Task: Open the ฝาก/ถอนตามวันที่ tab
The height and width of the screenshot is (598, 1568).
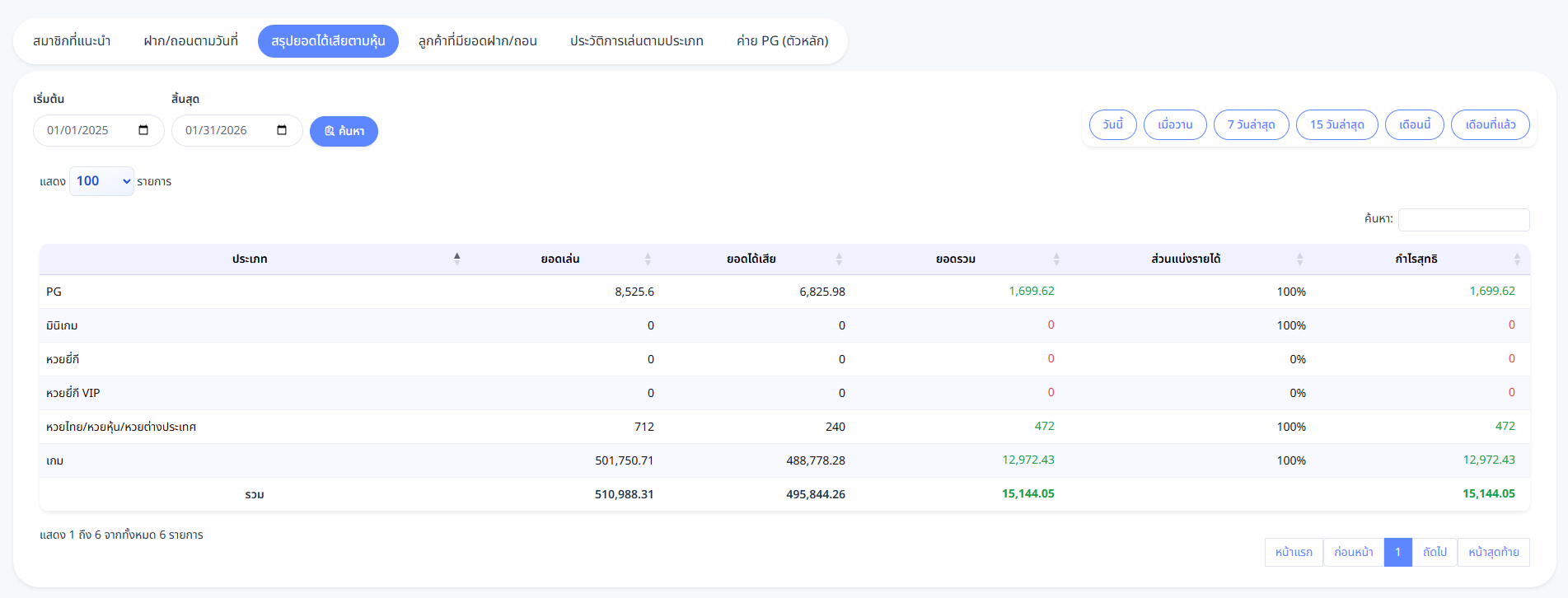Action: pyautogui.click(x=190, y=41)
